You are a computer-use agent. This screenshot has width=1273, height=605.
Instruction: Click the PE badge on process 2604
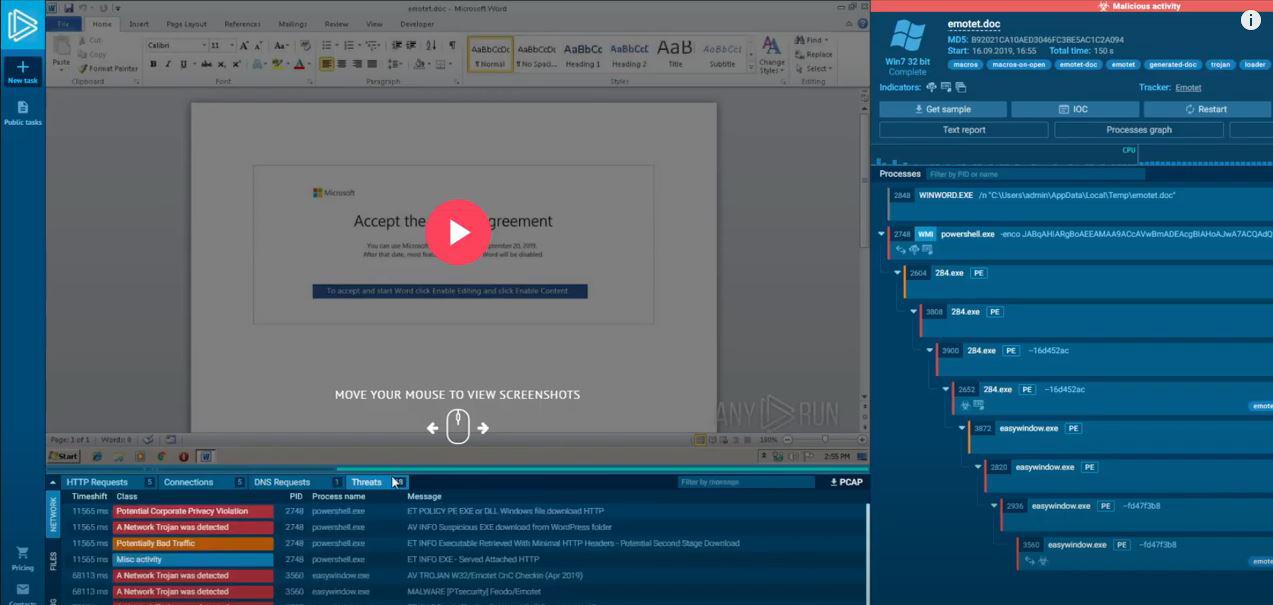(x=980, y=273)
